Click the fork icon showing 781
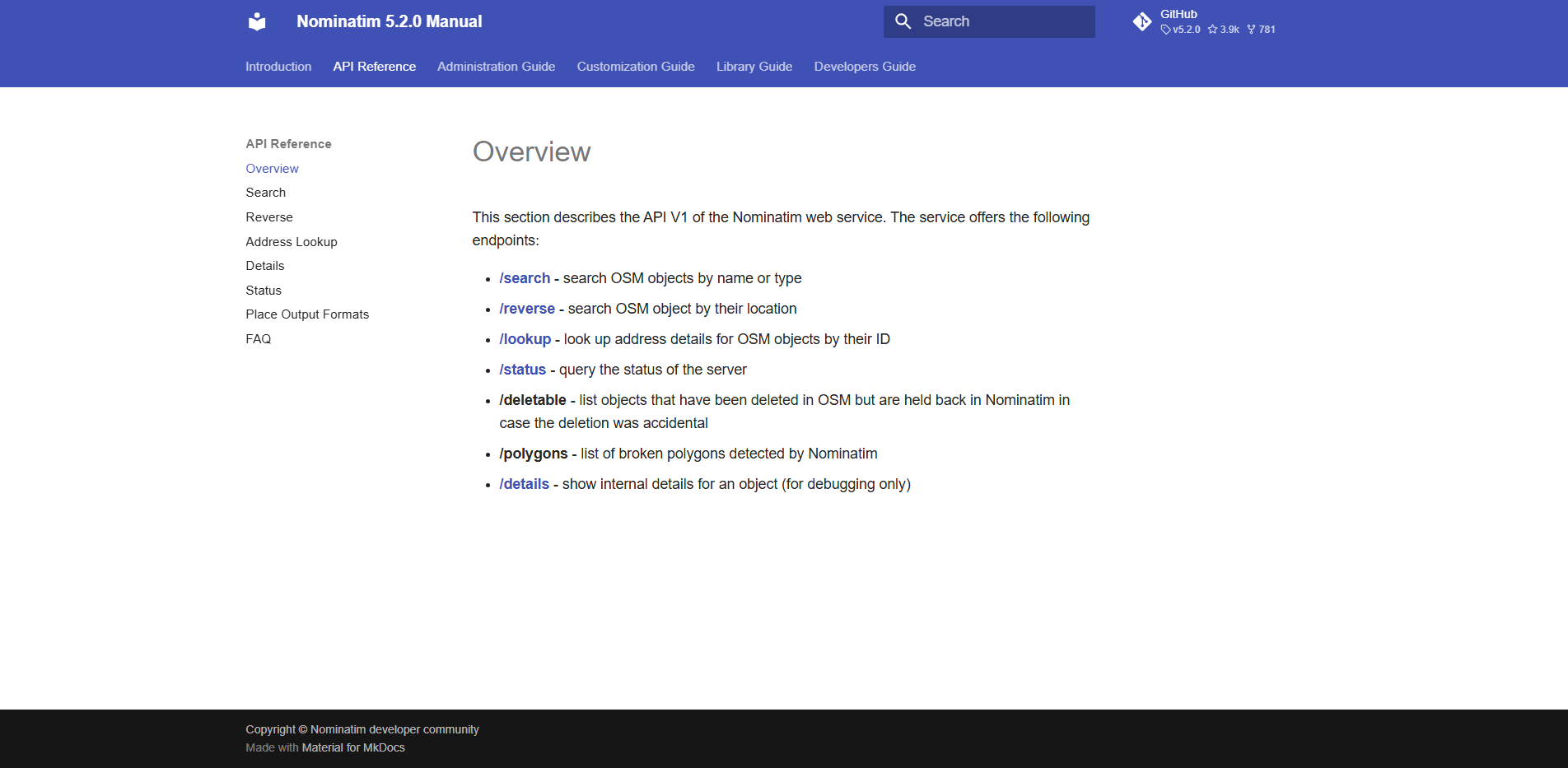Viewport: 1568px width, 768px height. 1250,29
